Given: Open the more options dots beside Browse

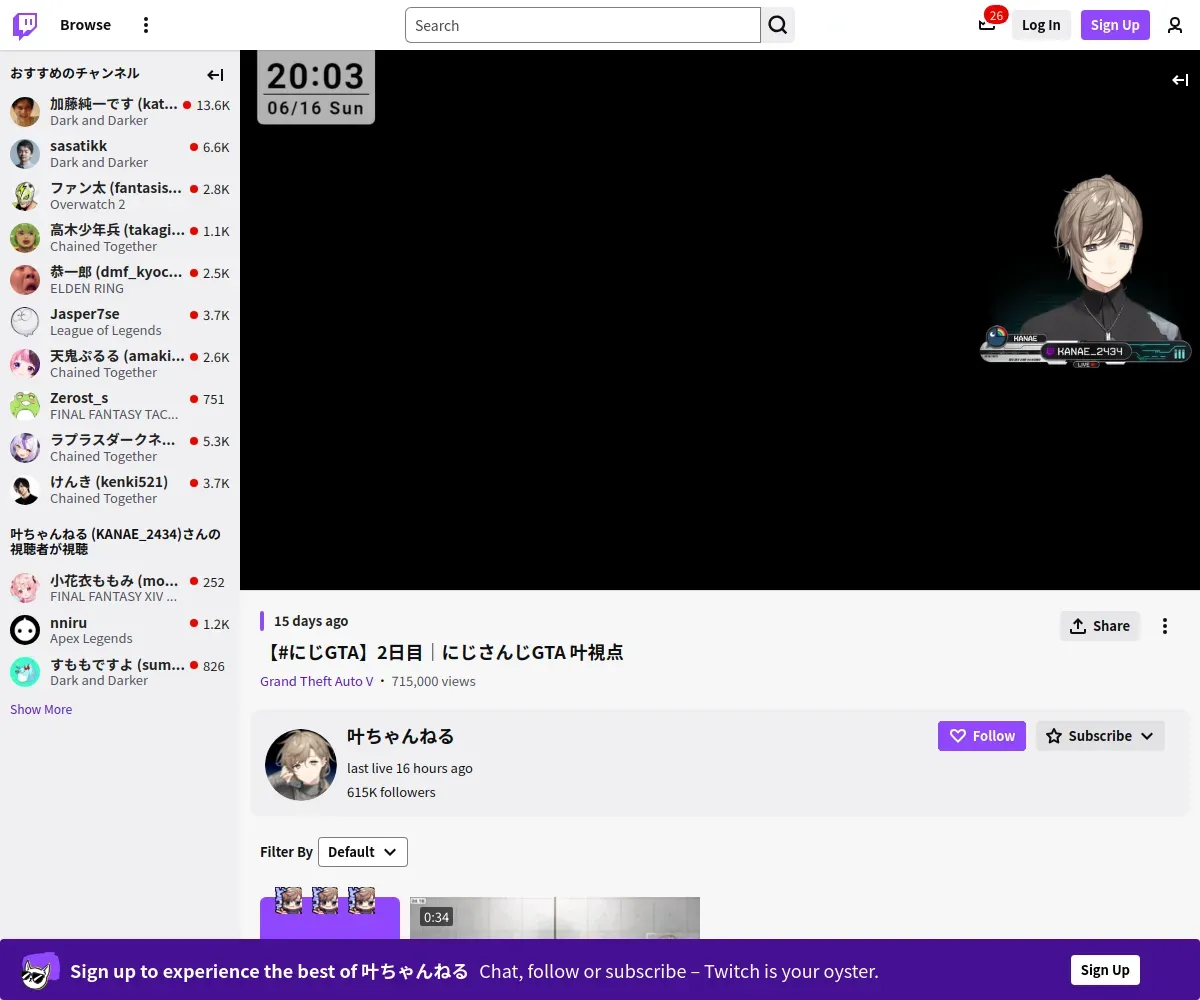Looking at the screenshot, I should [x=146, y=25].
